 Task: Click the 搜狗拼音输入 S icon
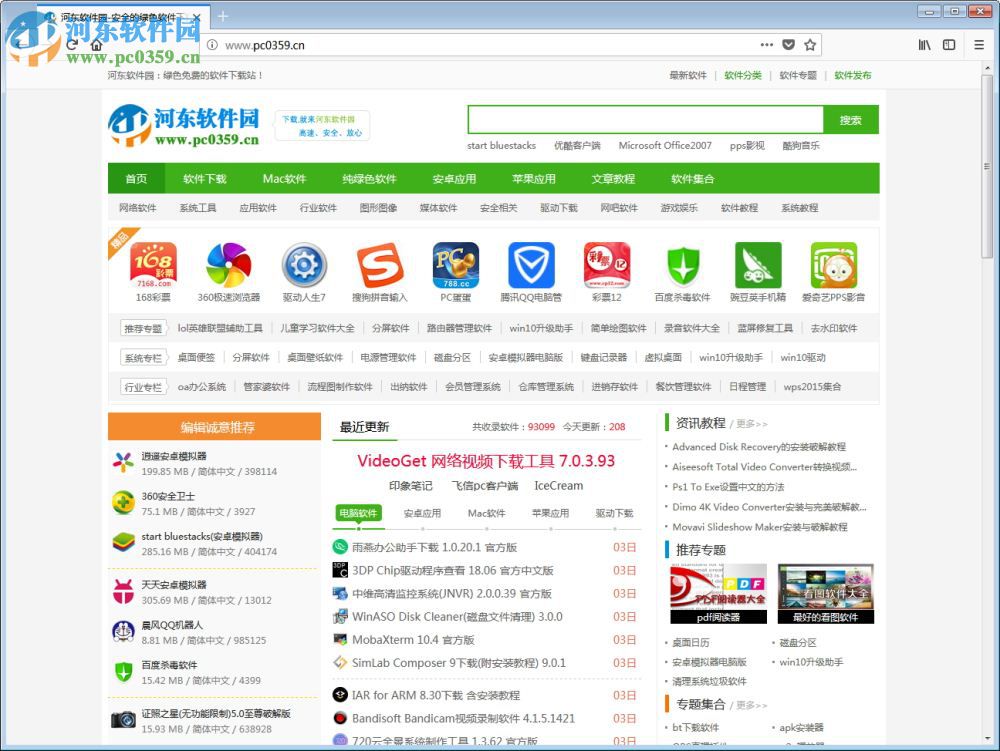(380, 265)
